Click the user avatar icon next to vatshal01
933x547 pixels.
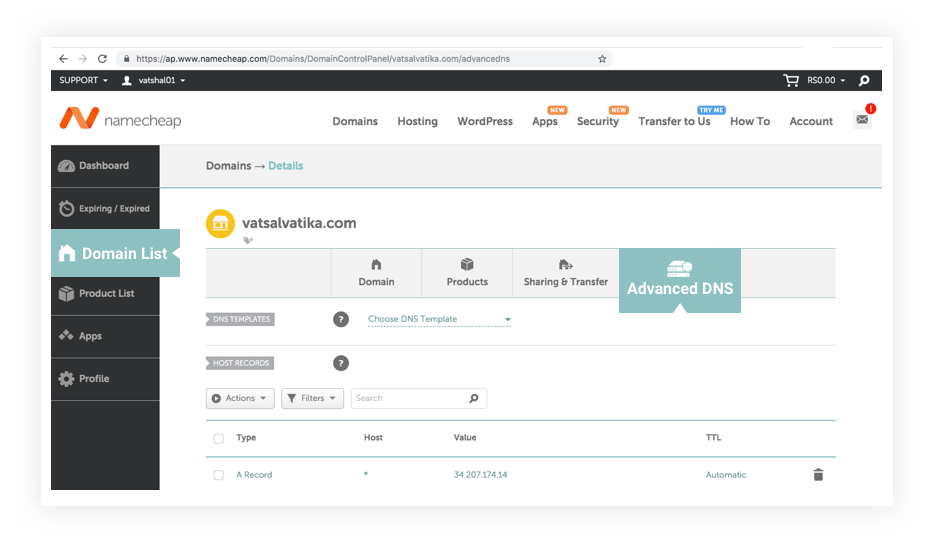[127, 80]
